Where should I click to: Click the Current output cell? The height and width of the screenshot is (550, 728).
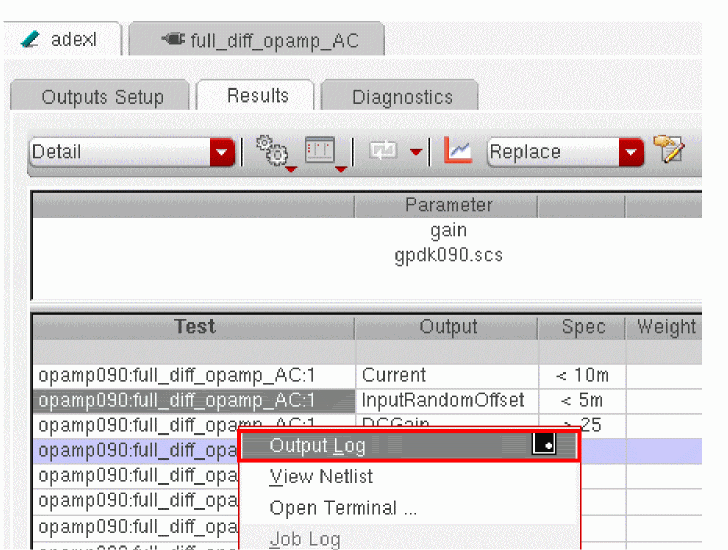click(447, 375)
